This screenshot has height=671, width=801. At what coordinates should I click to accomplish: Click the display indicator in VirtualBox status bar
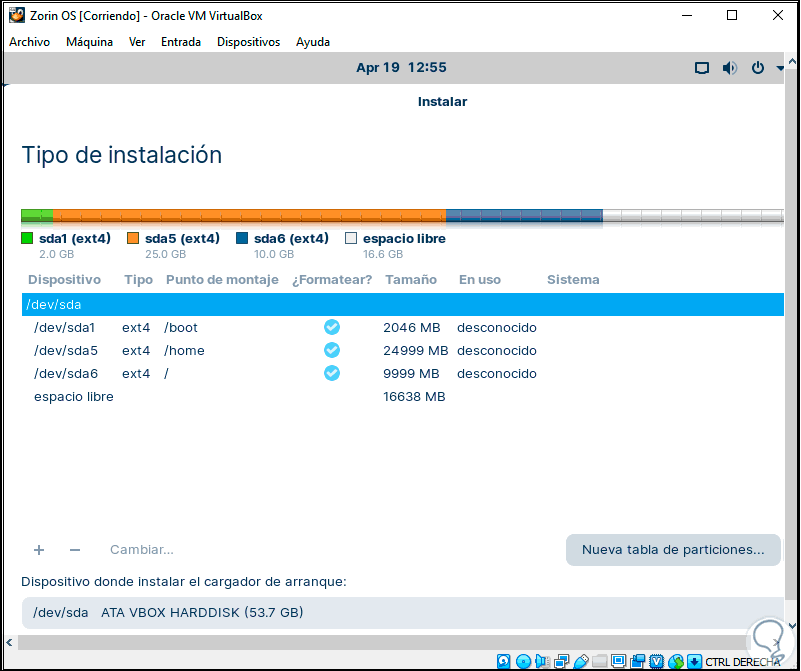pos(619,661)
